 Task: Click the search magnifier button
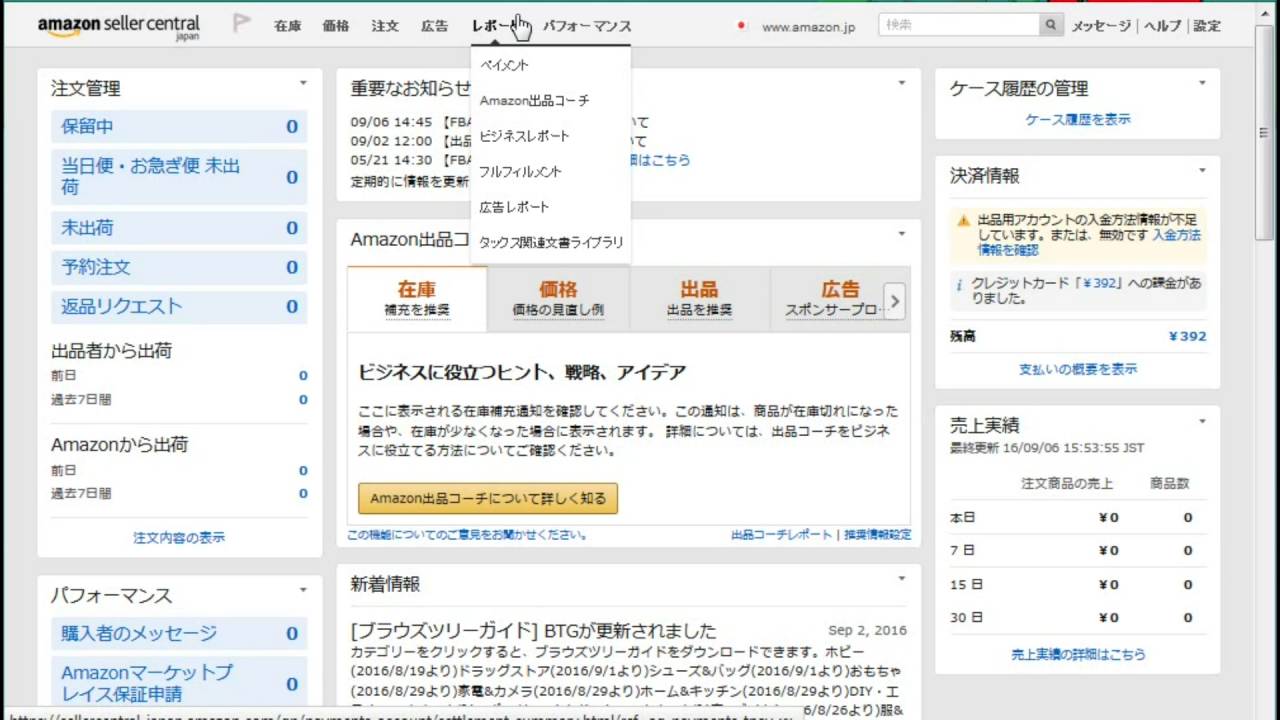click(x=1051, y=25)
